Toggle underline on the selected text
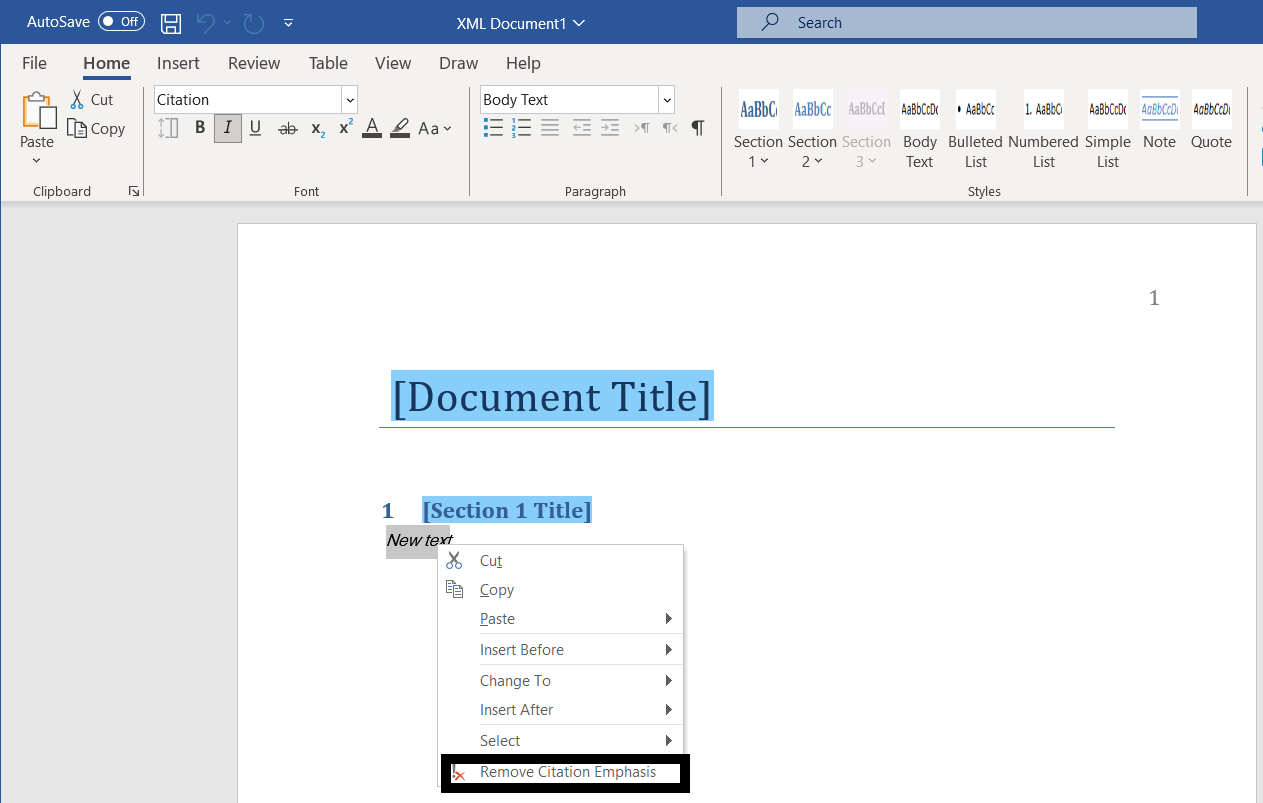 tap(255, 127)
